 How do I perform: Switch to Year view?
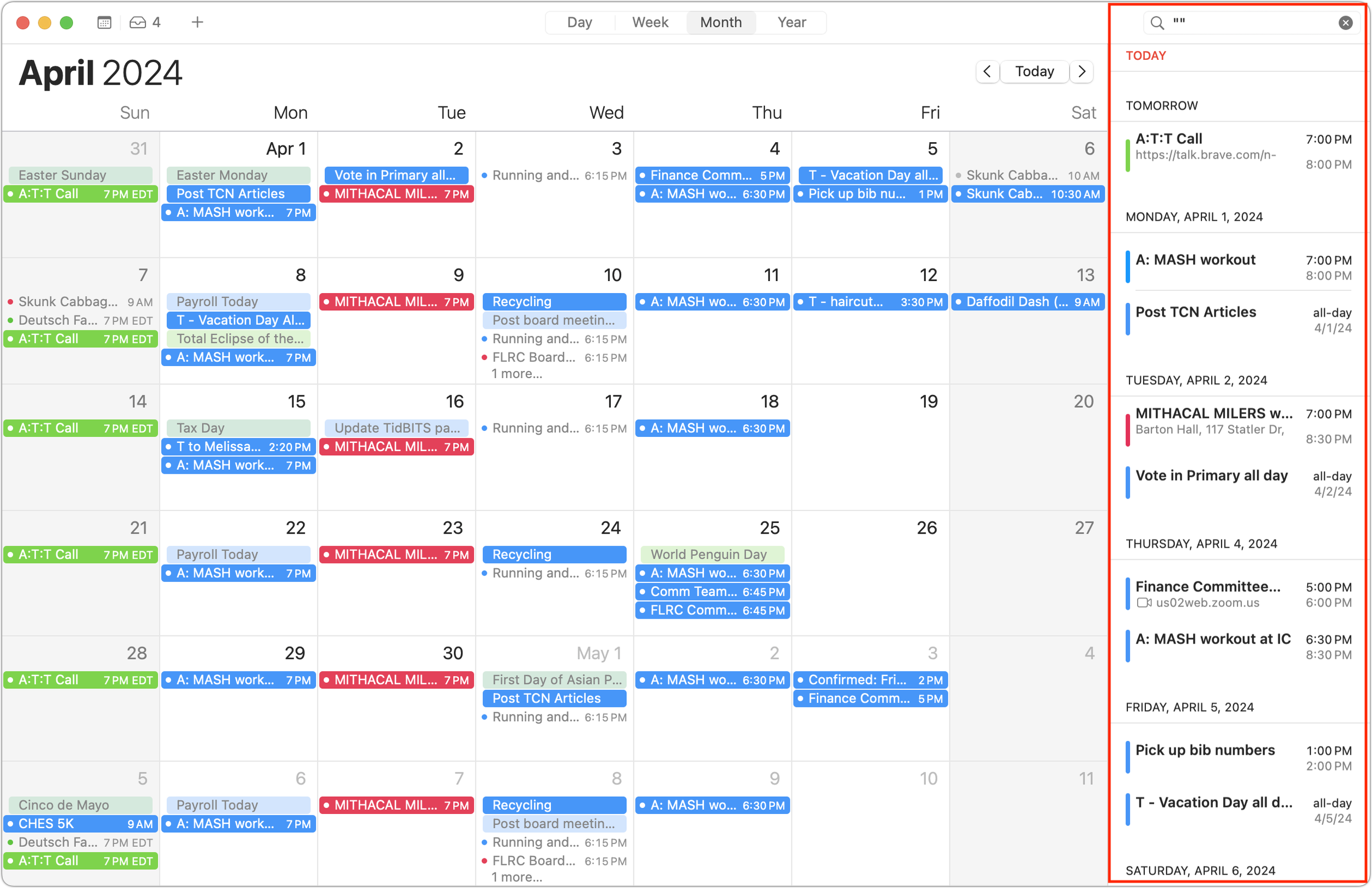(791, 23)
